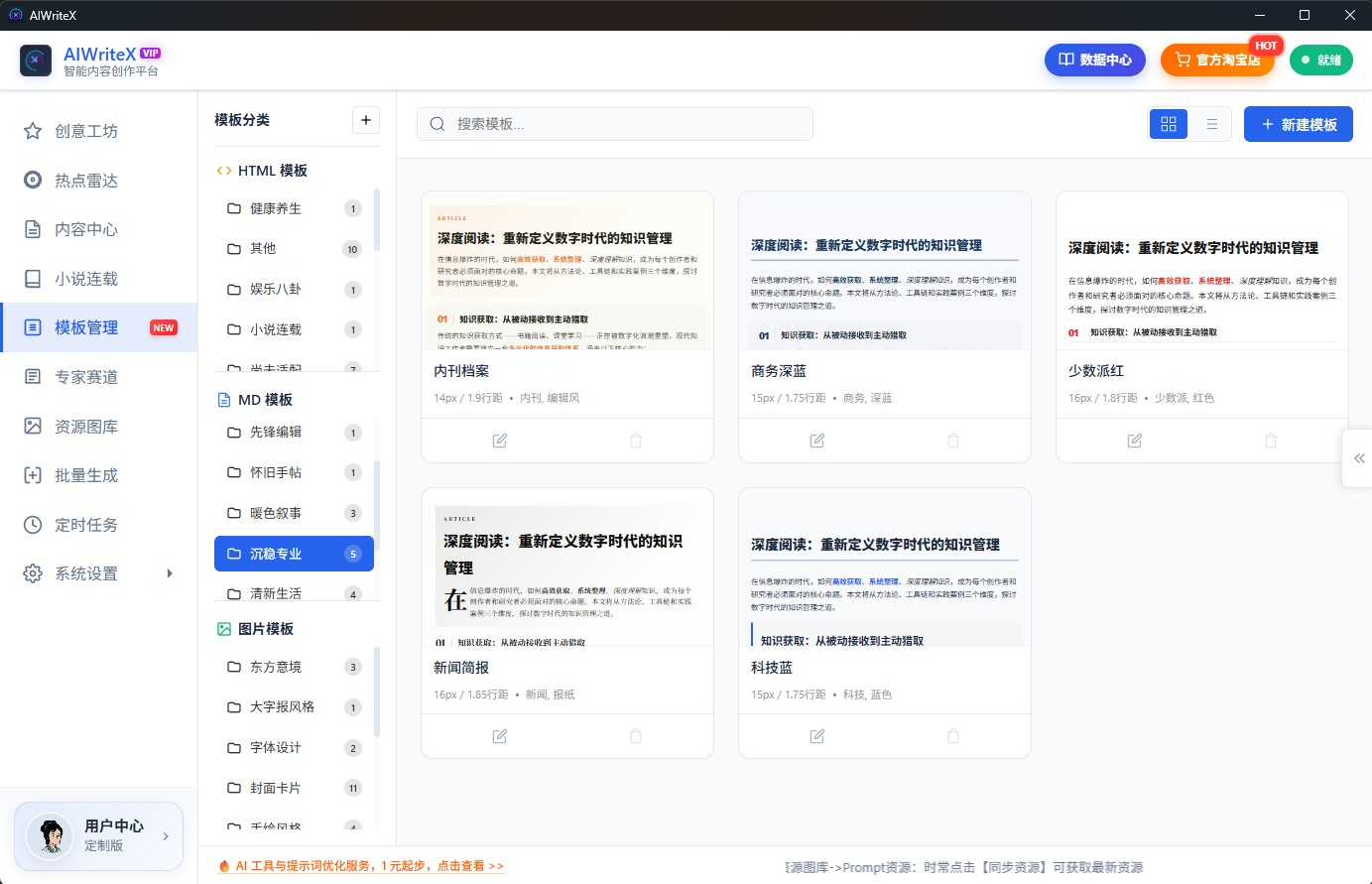
Task: Open the 新闻简报 template thumbnail
Action: click(x=567, y=568)
